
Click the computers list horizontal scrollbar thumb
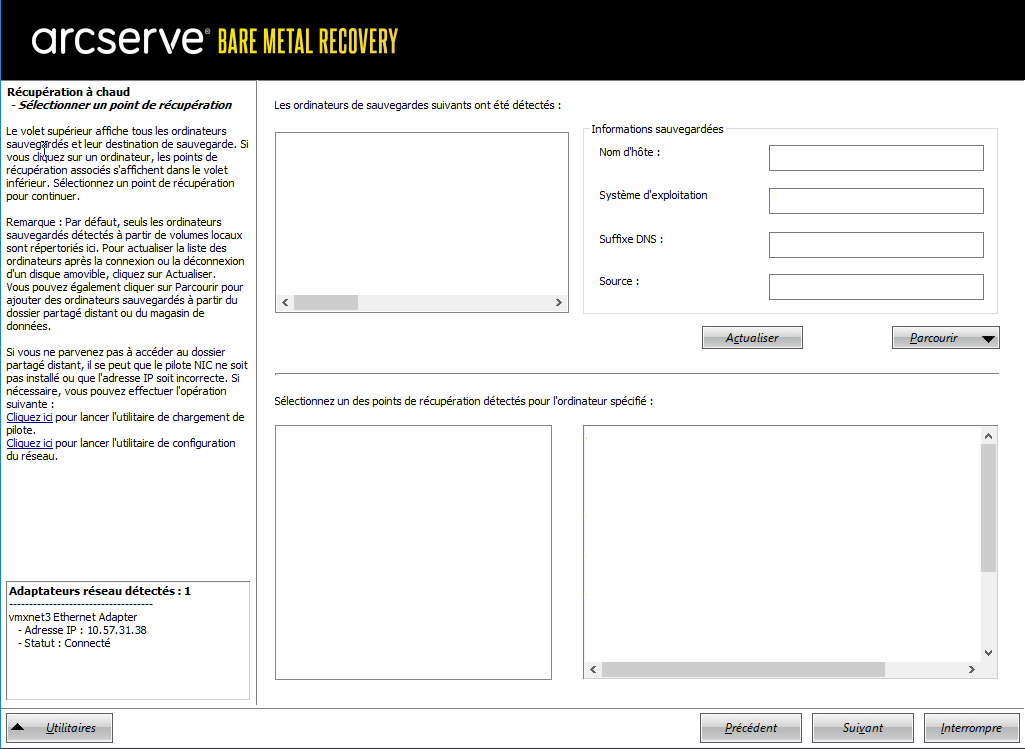(326, 303)
